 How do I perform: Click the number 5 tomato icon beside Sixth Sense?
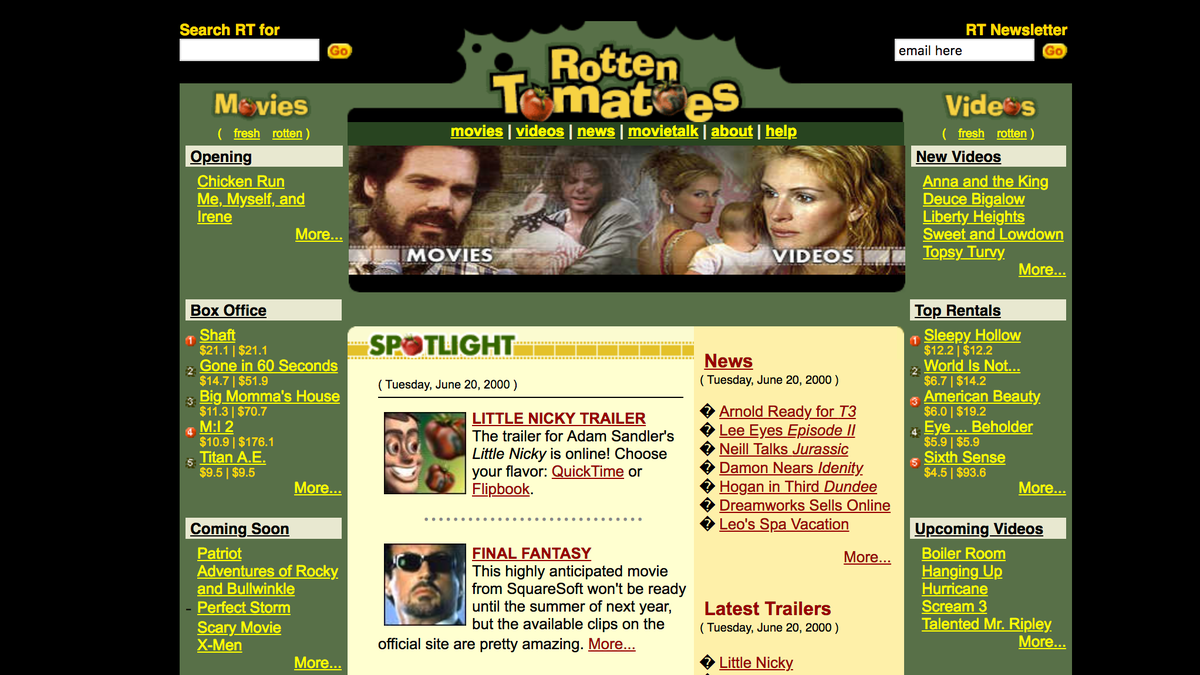click(914, 462)
